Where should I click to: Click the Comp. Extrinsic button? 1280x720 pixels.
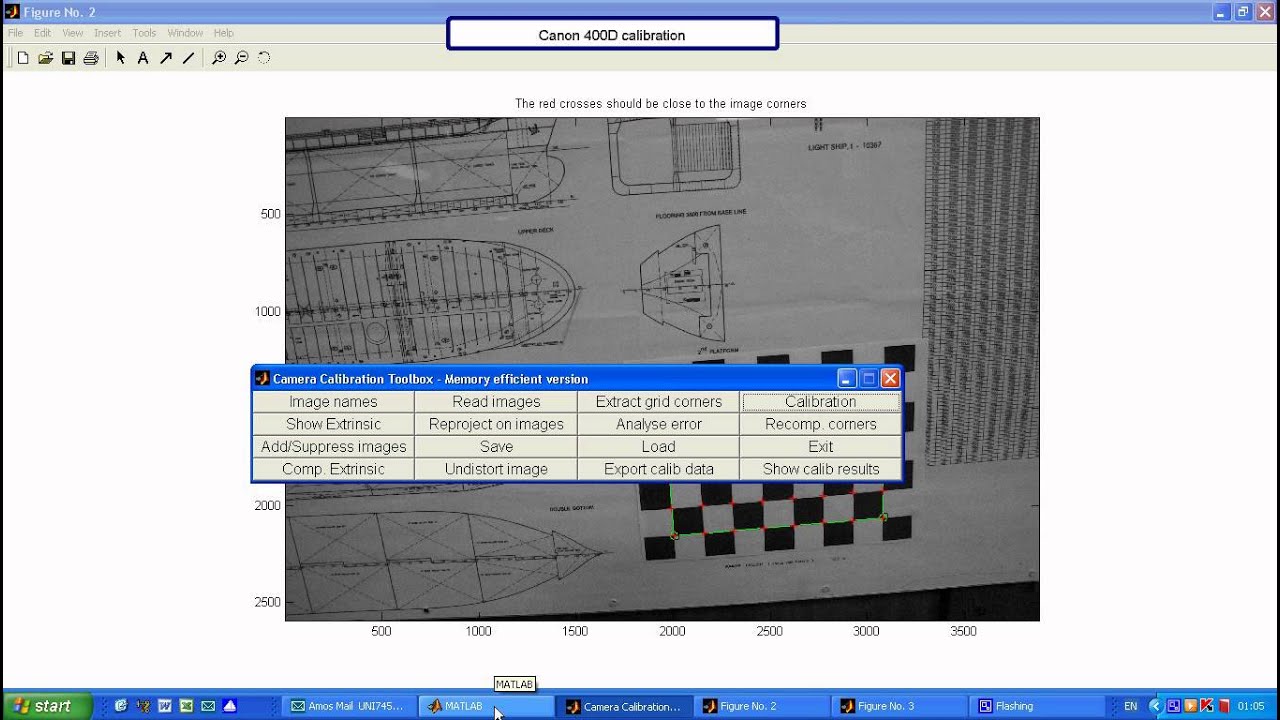[333, 469]
